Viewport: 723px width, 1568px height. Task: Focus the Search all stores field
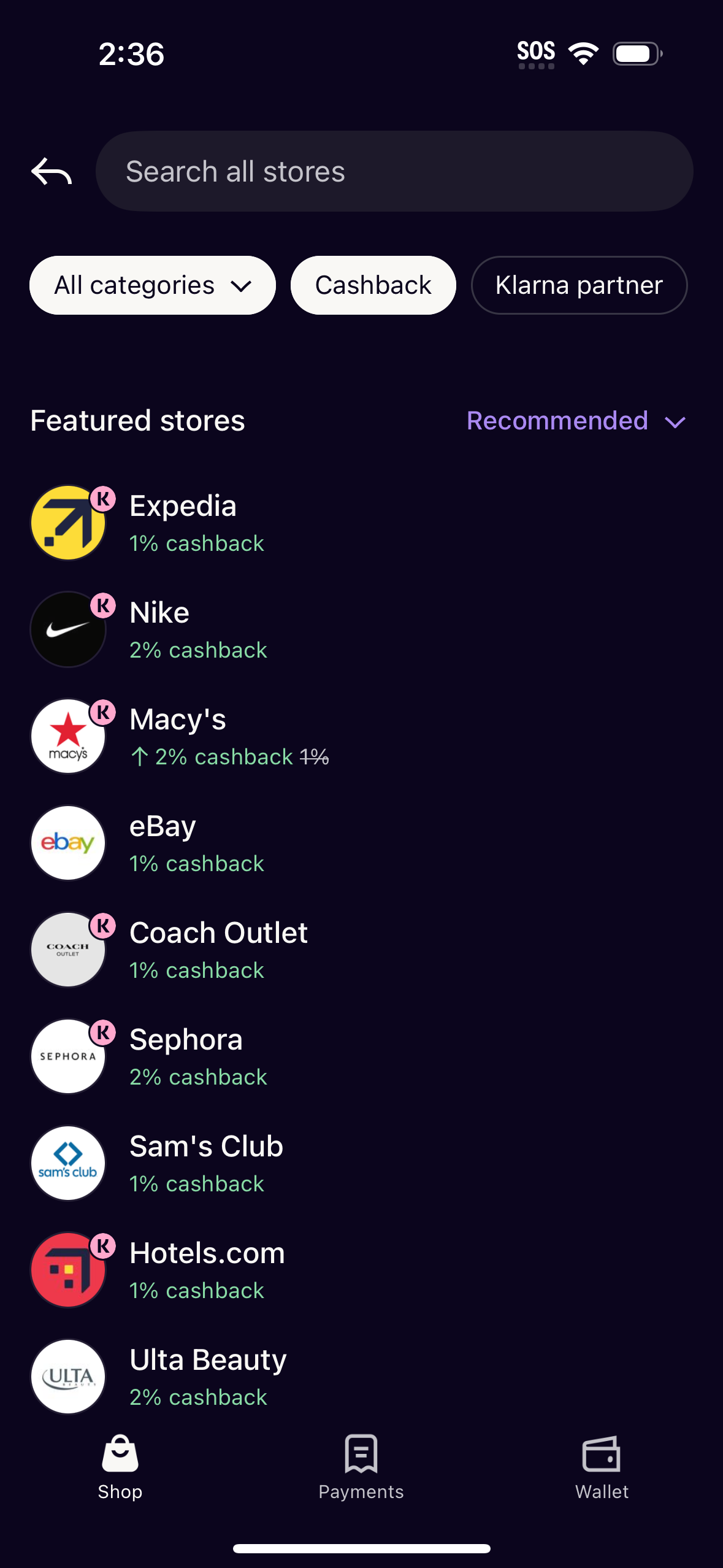[394, 171]
